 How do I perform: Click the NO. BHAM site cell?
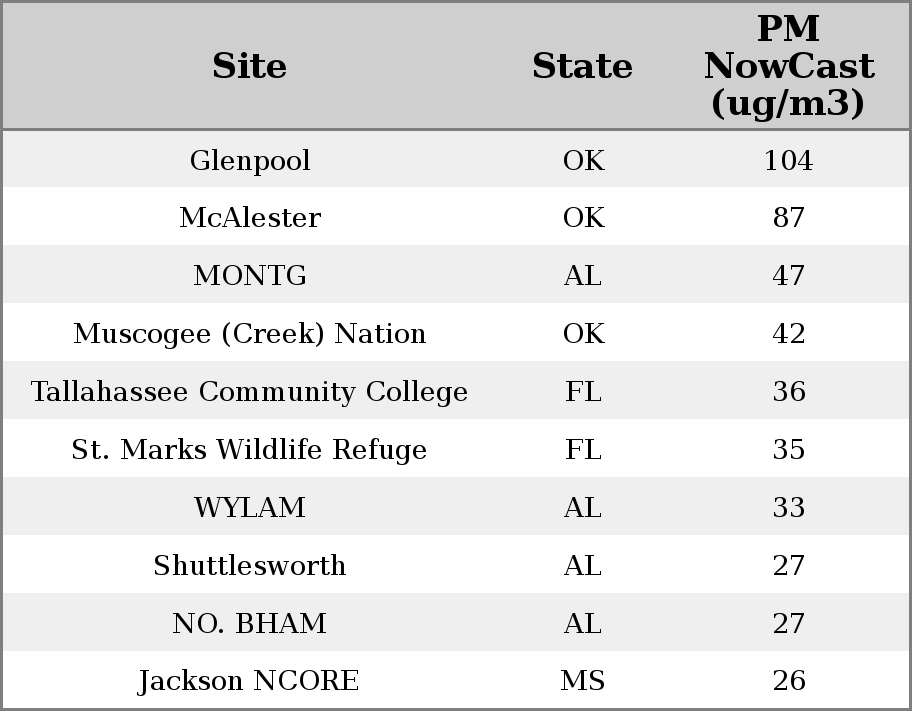[250, 624]
